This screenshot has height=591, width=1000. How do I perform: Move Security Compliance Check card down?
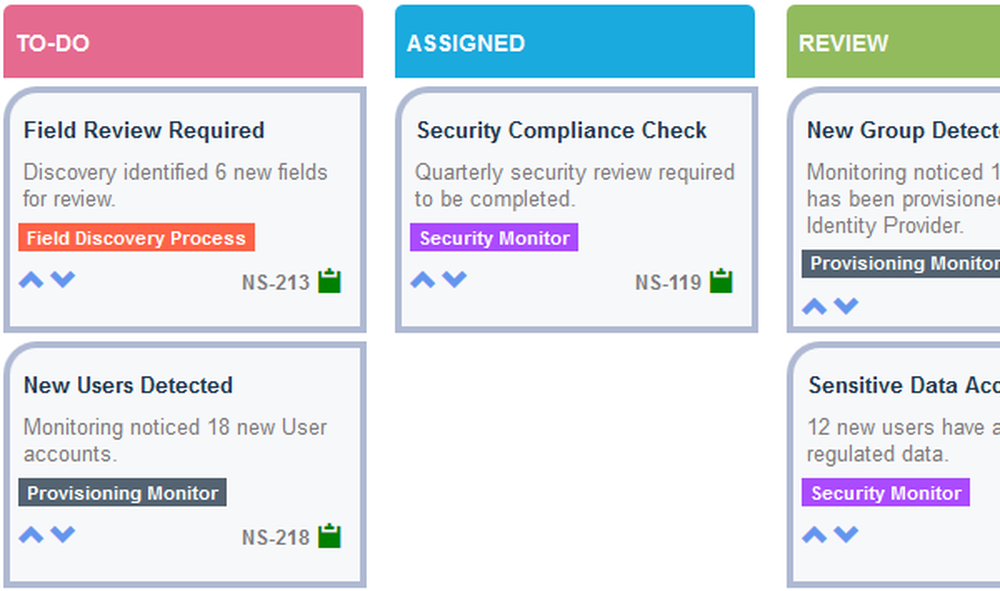coord(454,280)
